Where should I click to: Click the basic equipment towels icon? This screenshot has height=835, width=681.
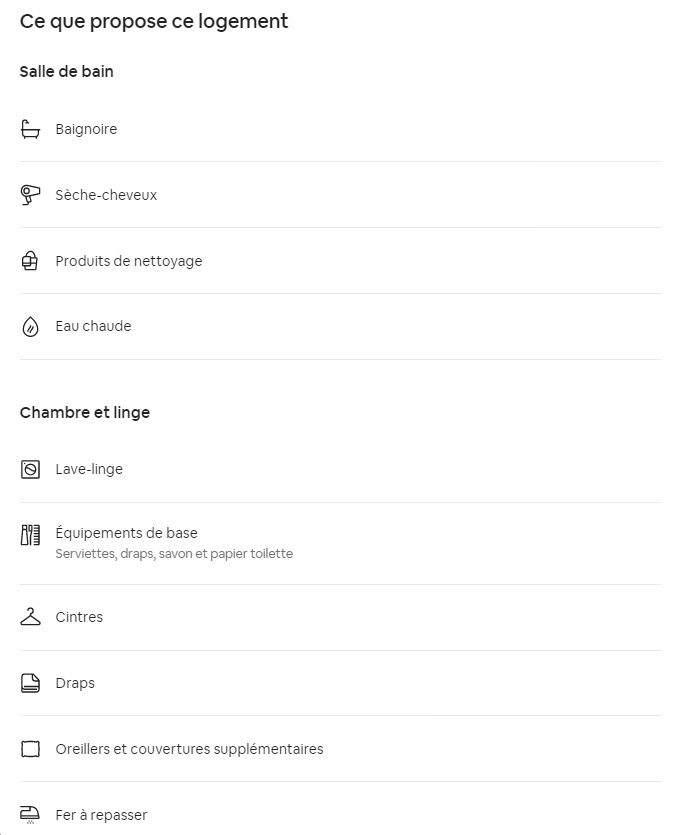point(30,535)
